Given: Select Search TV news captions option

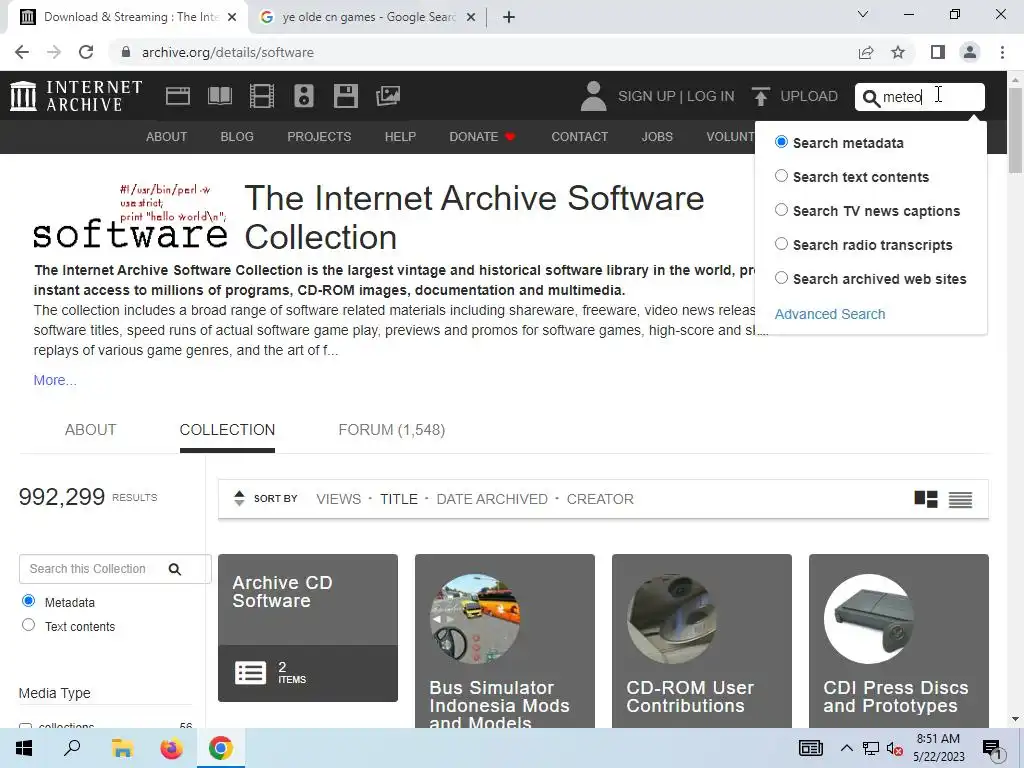Looking at the screenshot, I should pos(781,210).
